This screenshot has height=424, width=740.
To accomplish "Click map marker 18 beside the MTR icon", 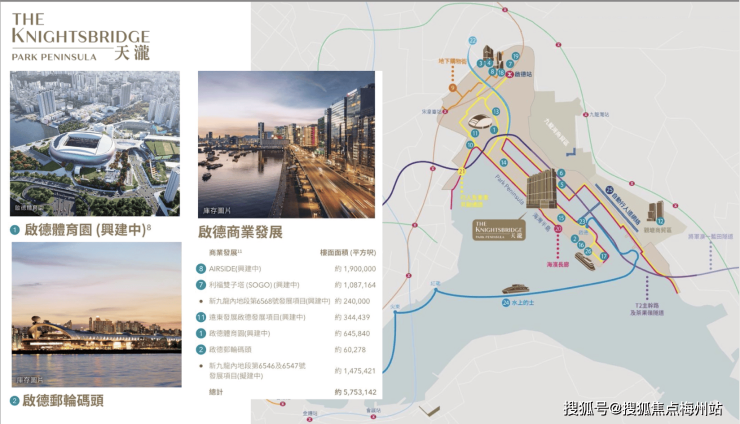I will [501, 72].
